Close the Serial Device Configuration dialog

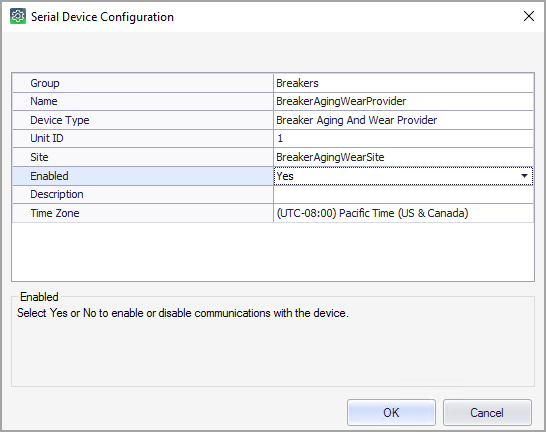click(529, 16)
